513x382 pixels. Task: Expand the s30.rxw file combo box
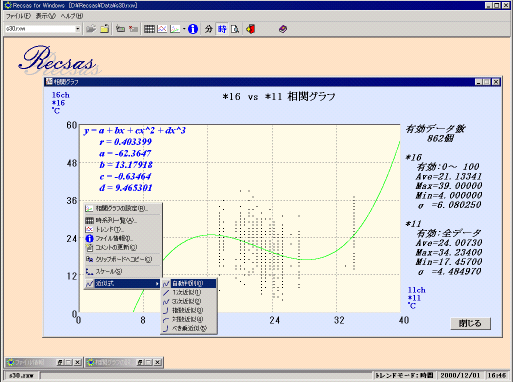coord(77,29)
